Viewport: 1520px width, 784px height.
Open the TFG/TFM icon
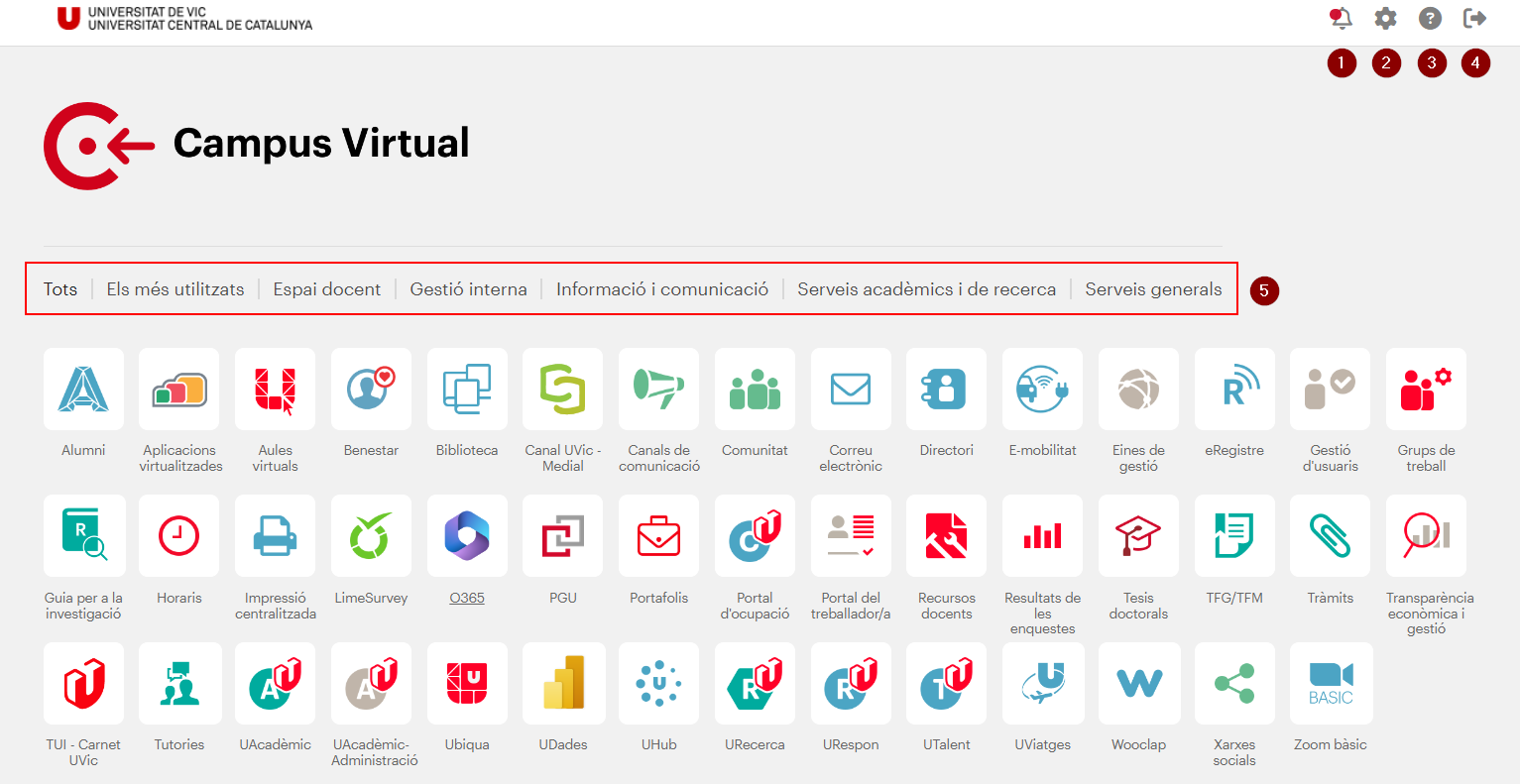pos(1234,536)
